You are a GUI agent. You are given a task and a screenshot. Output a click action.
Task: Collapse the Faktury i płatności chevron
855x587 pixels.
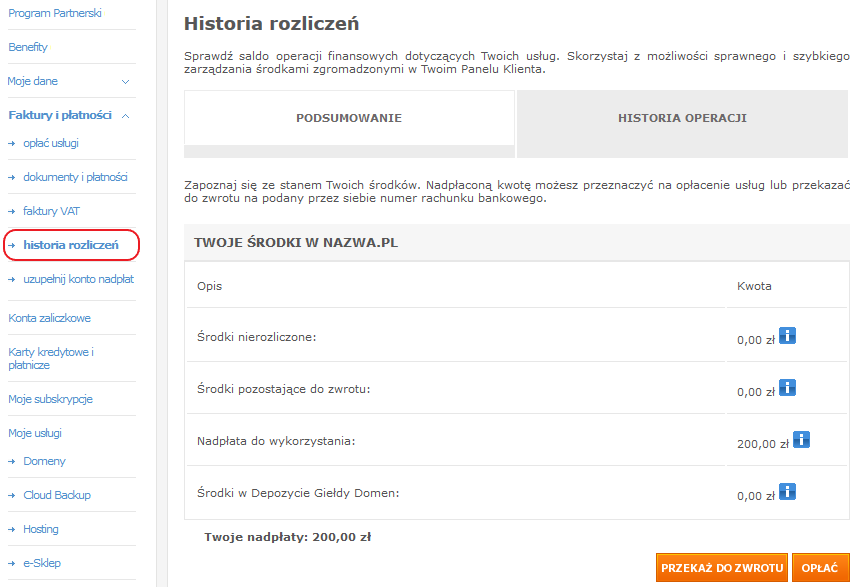(125, 116)
